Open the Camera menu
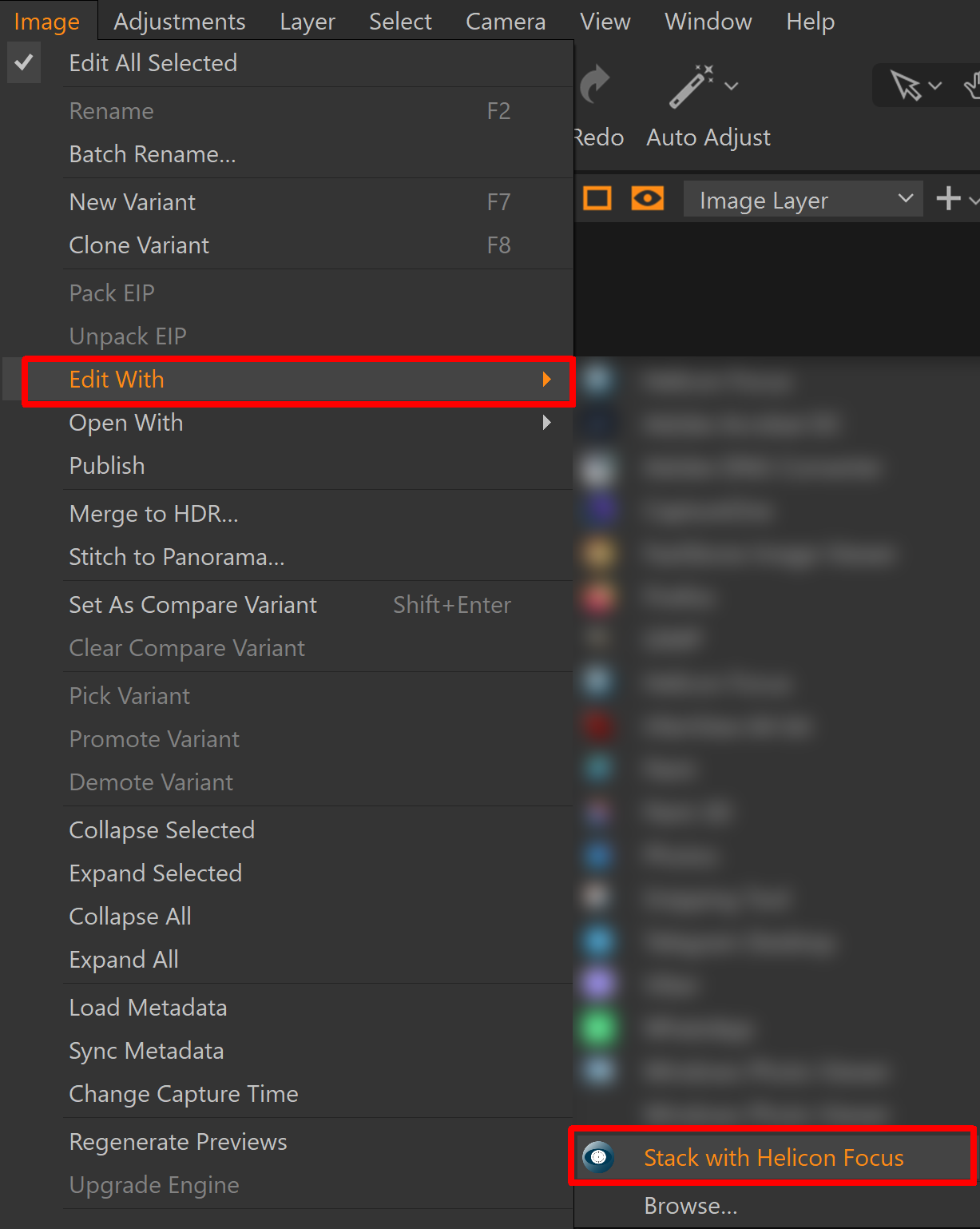Image resolution: width=980 pixels, height=1229 pixels. (x=506, y=22)
